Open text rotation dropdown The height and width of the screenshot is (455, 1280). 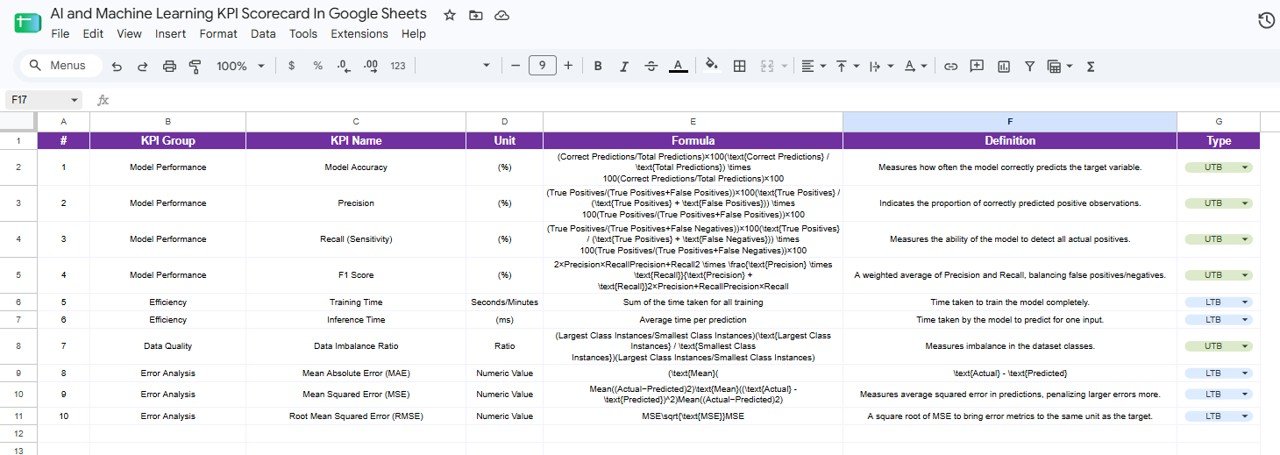(x=914, y=66)
